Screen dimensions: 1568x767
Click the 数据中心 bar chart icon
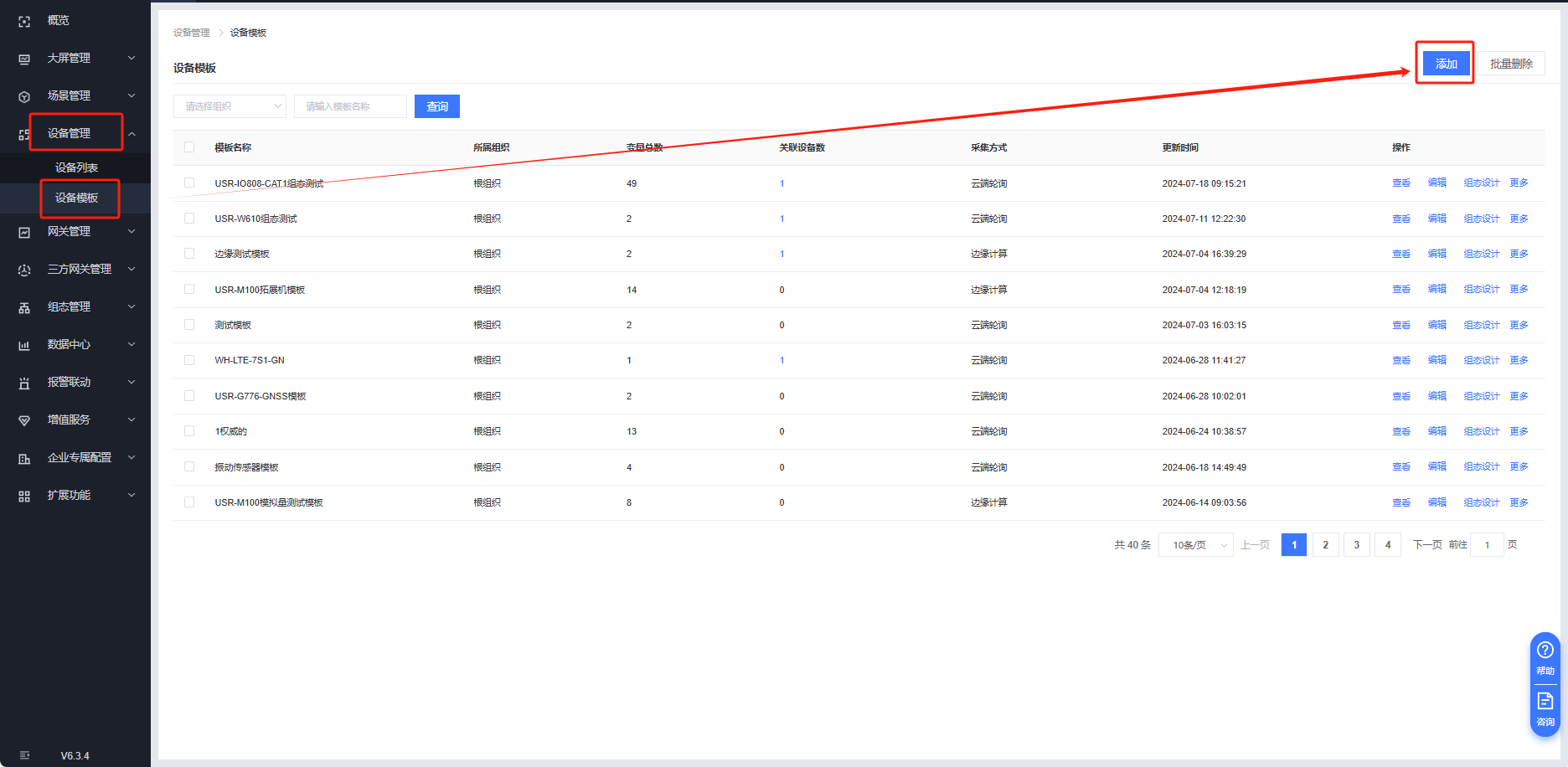[x=24, y=345]
